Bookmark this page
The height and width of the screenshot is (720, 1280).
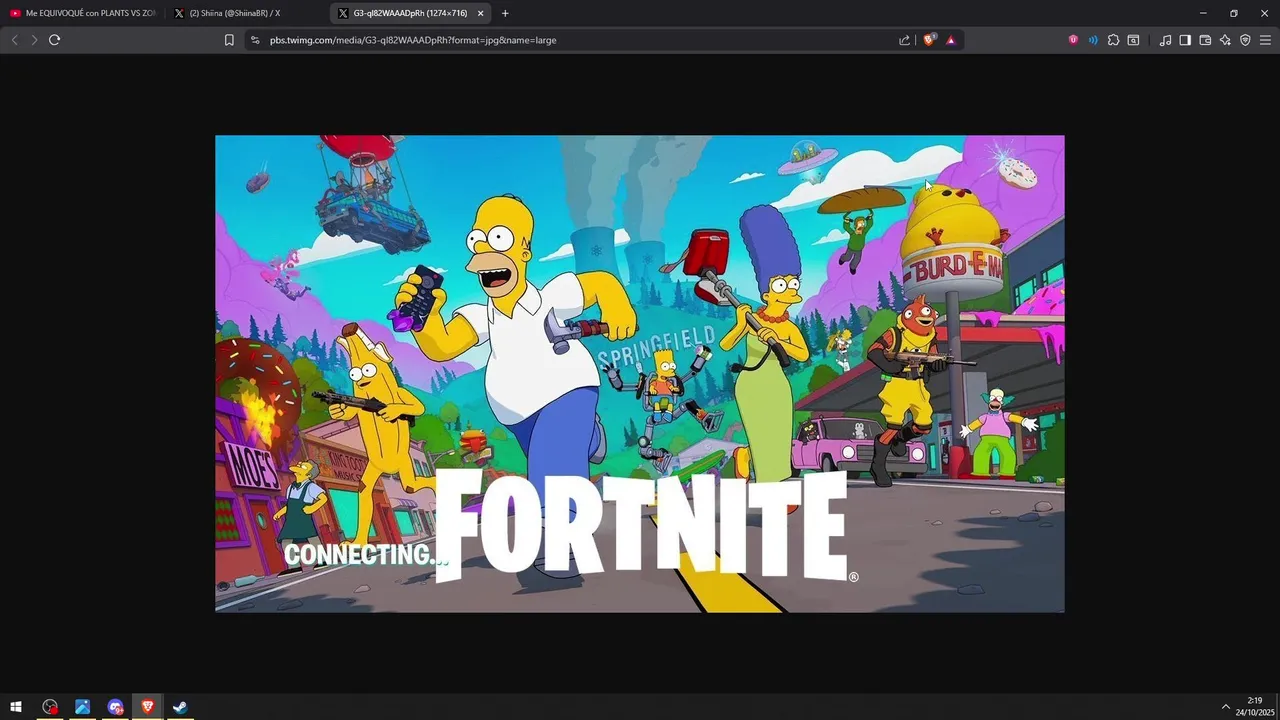(229, 40)
